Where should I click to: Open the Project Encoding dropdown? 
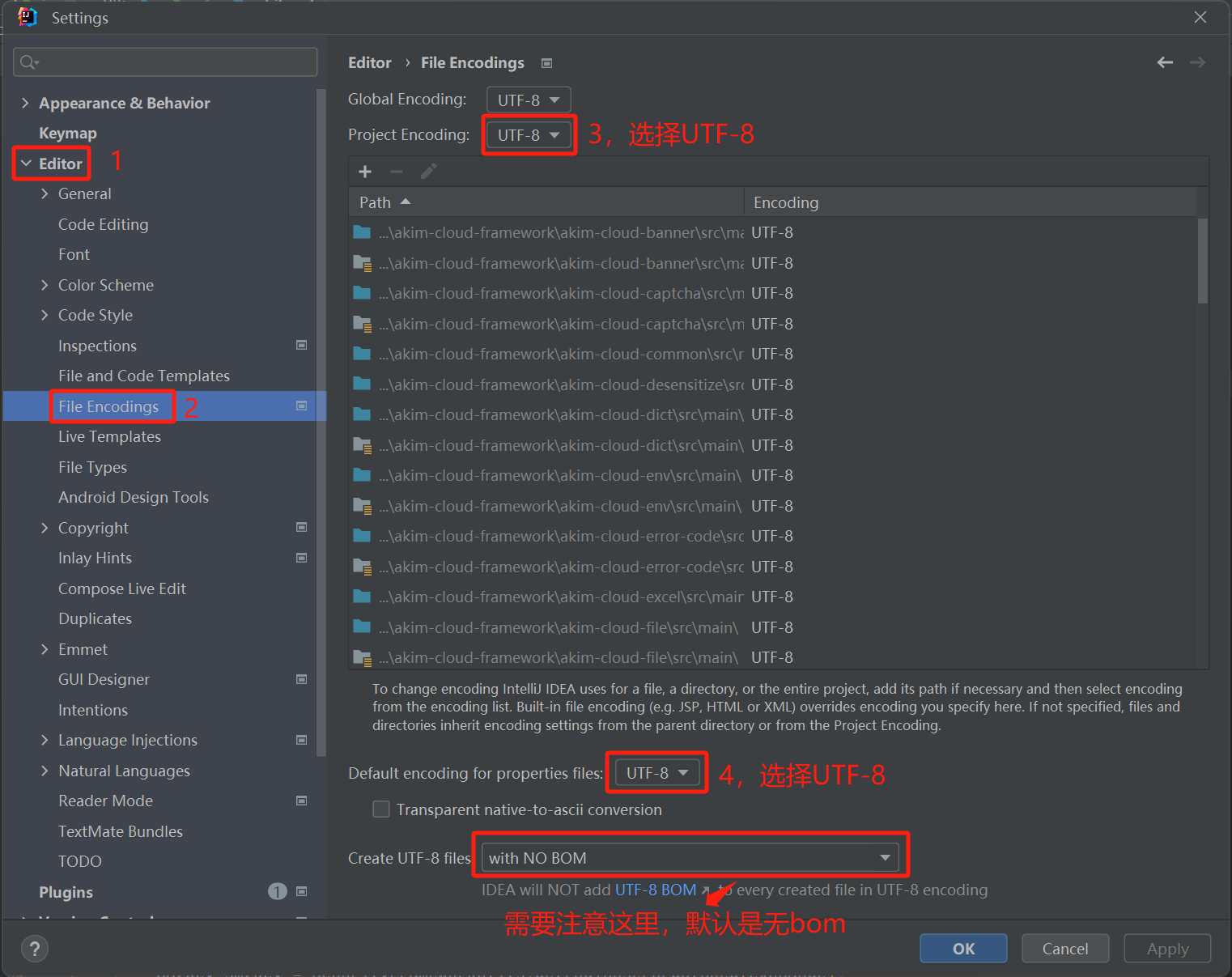point(529,135)
